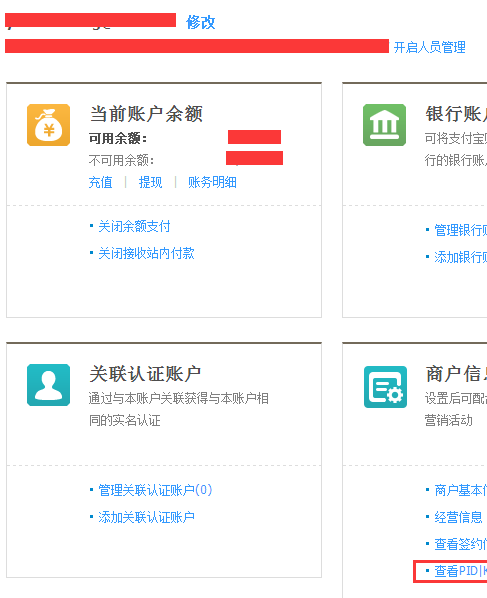Click the 当前账户余额 card heading
This screenshot has height=598, width=487.
coord(146,114)
